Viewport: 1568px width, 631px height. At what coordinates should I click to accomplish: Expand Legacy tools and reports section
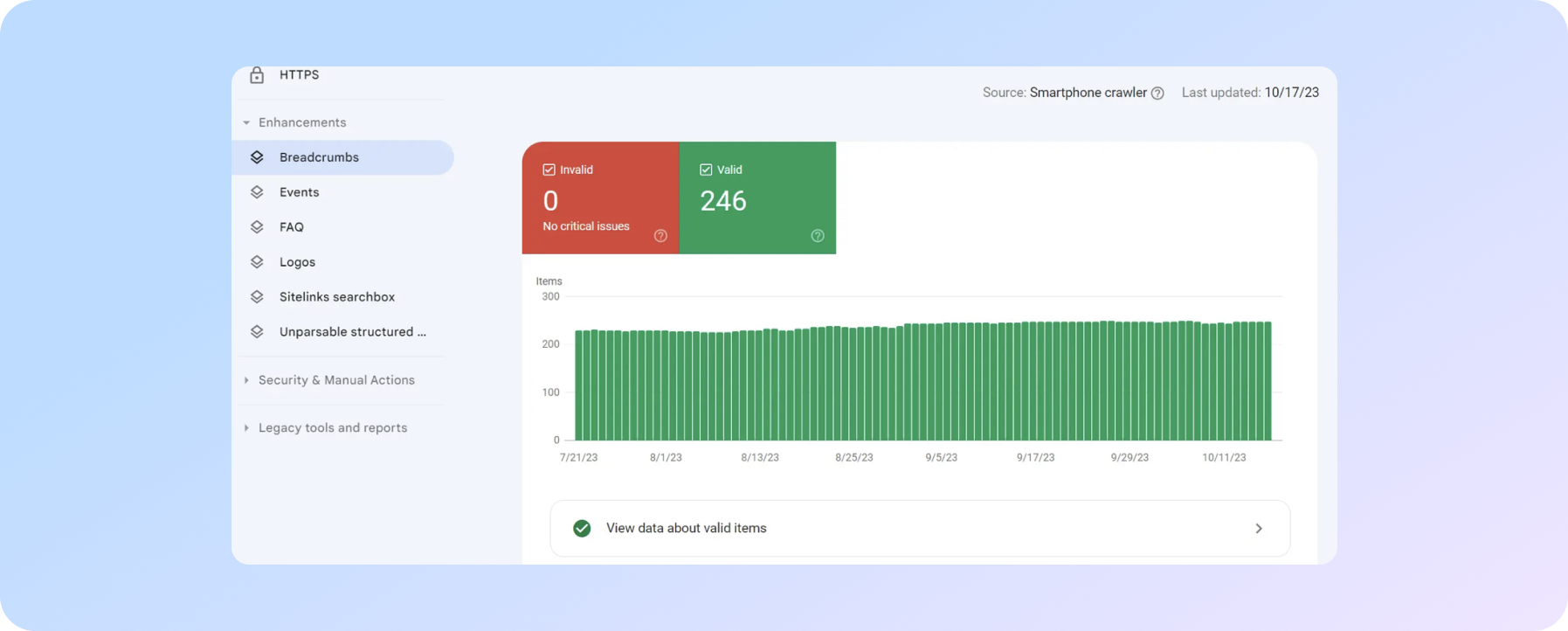click(x=246, y=428)
